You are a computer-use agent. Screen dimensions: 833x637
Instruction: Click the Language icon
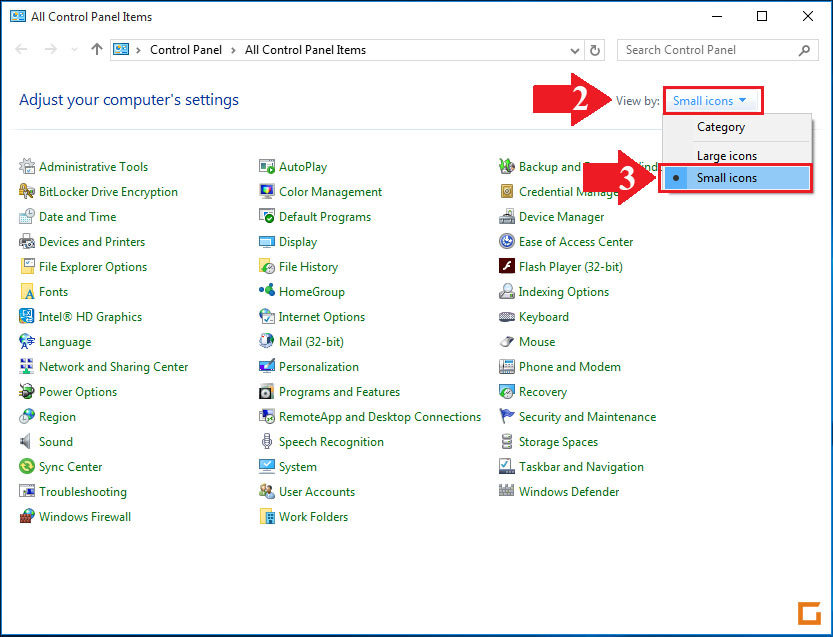point(27,341)
